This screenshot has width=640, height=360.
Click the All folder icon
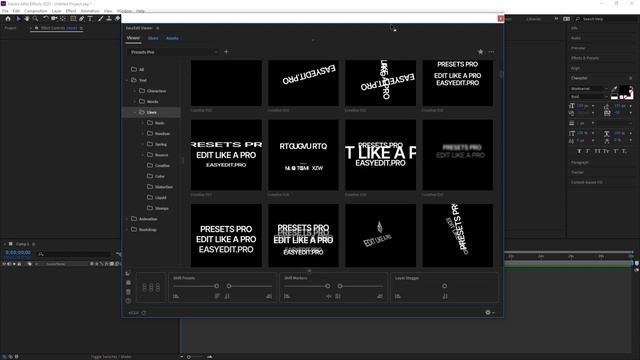(134, 69)
